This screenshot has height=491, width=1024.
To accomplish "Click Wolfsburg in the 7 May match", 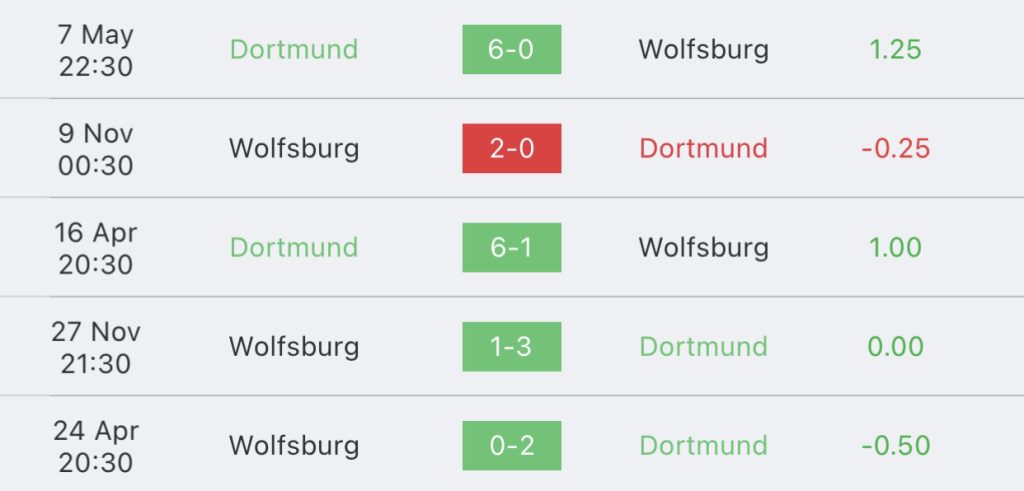I will pyautogui.click(x=704, y=49).
